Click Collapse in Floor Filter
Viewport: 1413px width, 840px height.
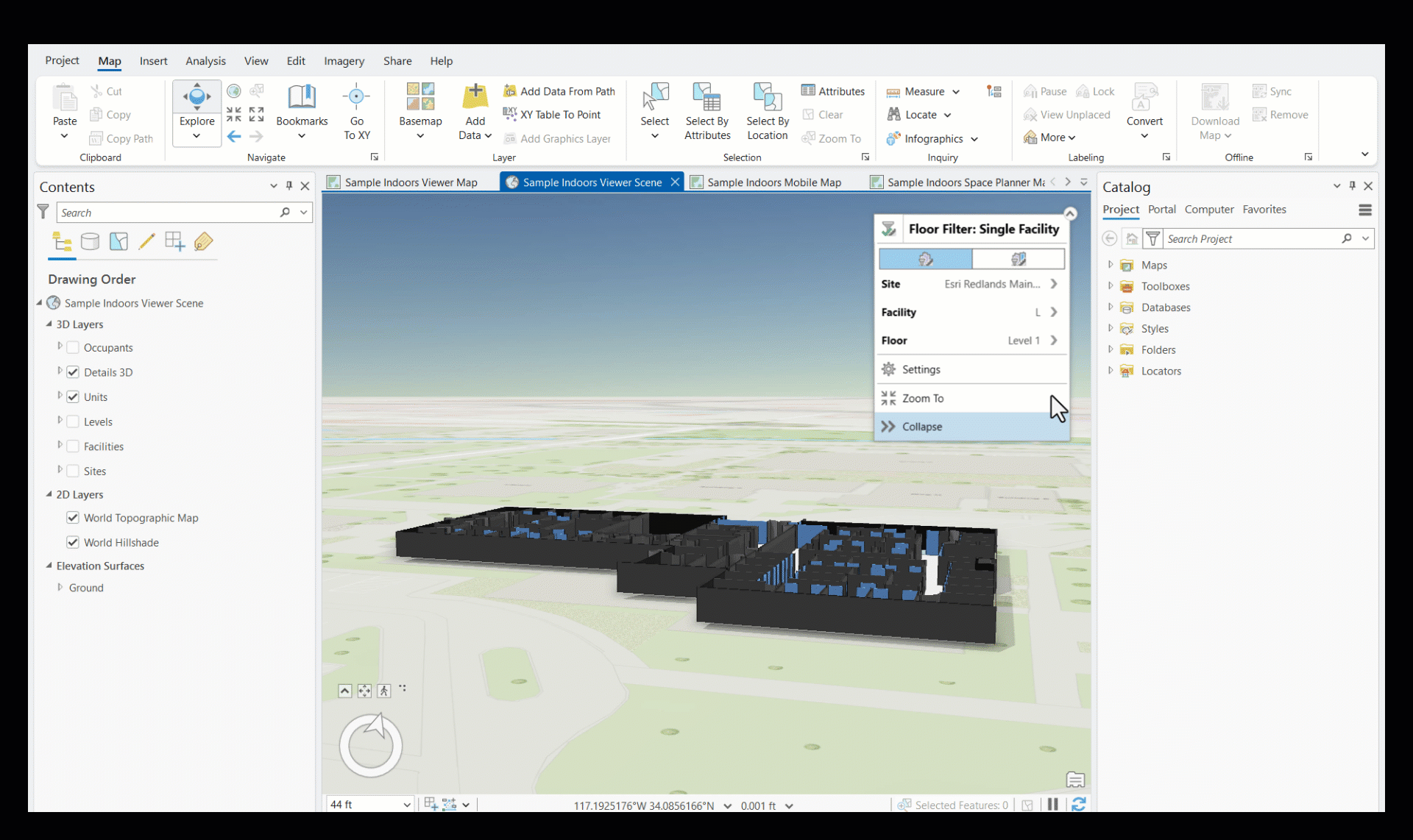(921, 427)
